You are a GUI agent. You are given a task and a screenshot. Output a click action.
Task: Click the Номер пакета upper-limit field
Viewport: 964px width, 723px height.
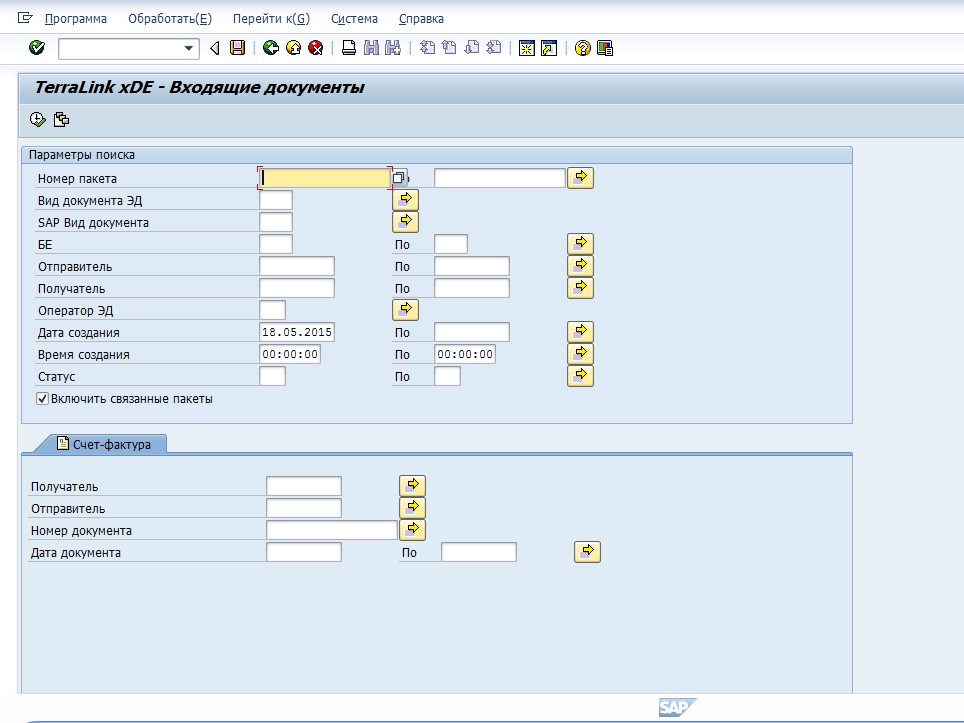(500, 178)
